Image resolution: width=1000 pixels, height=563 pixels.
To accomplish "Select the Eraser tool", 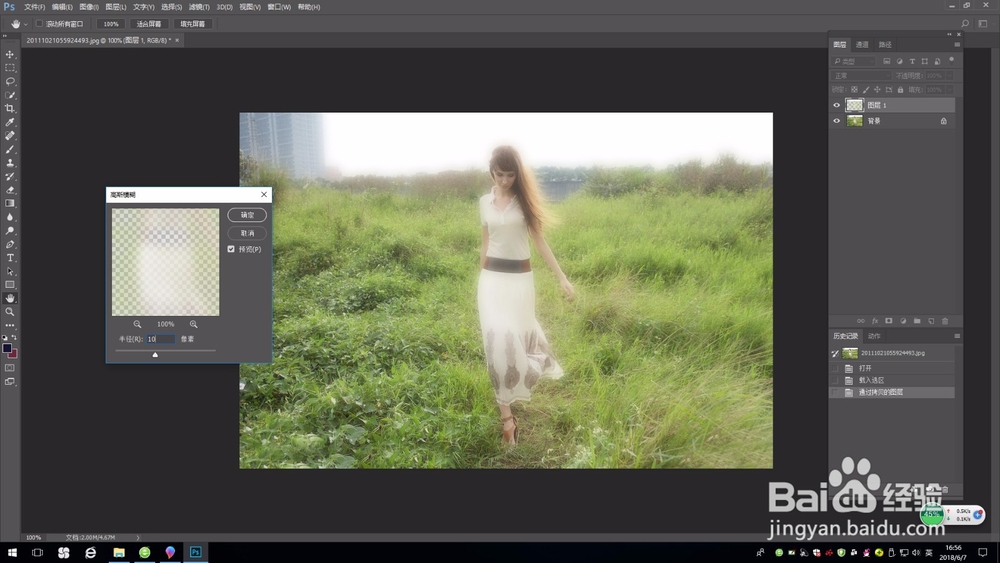I will click(x=10, y=190).
